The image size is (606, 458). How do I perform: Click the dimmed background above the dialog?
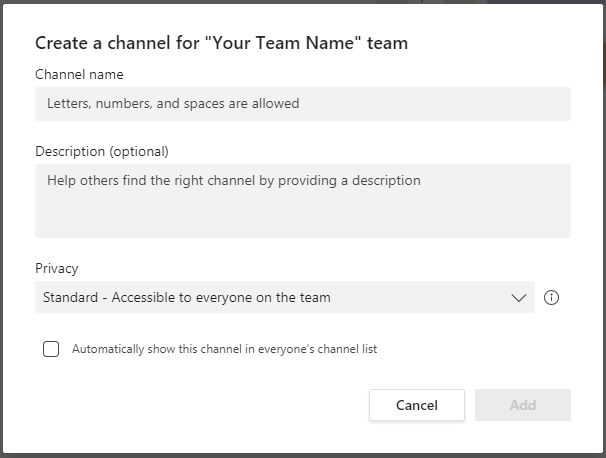pos(300,4)
